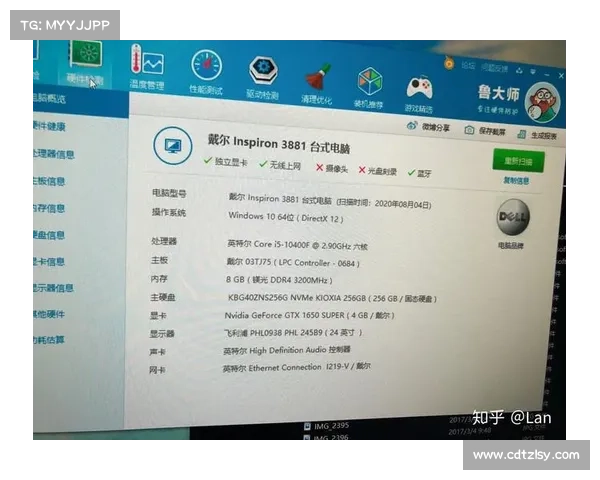Click the 网卡 row label
The width and height of the screenshot is (600, 480).
(x=157, y=370)
